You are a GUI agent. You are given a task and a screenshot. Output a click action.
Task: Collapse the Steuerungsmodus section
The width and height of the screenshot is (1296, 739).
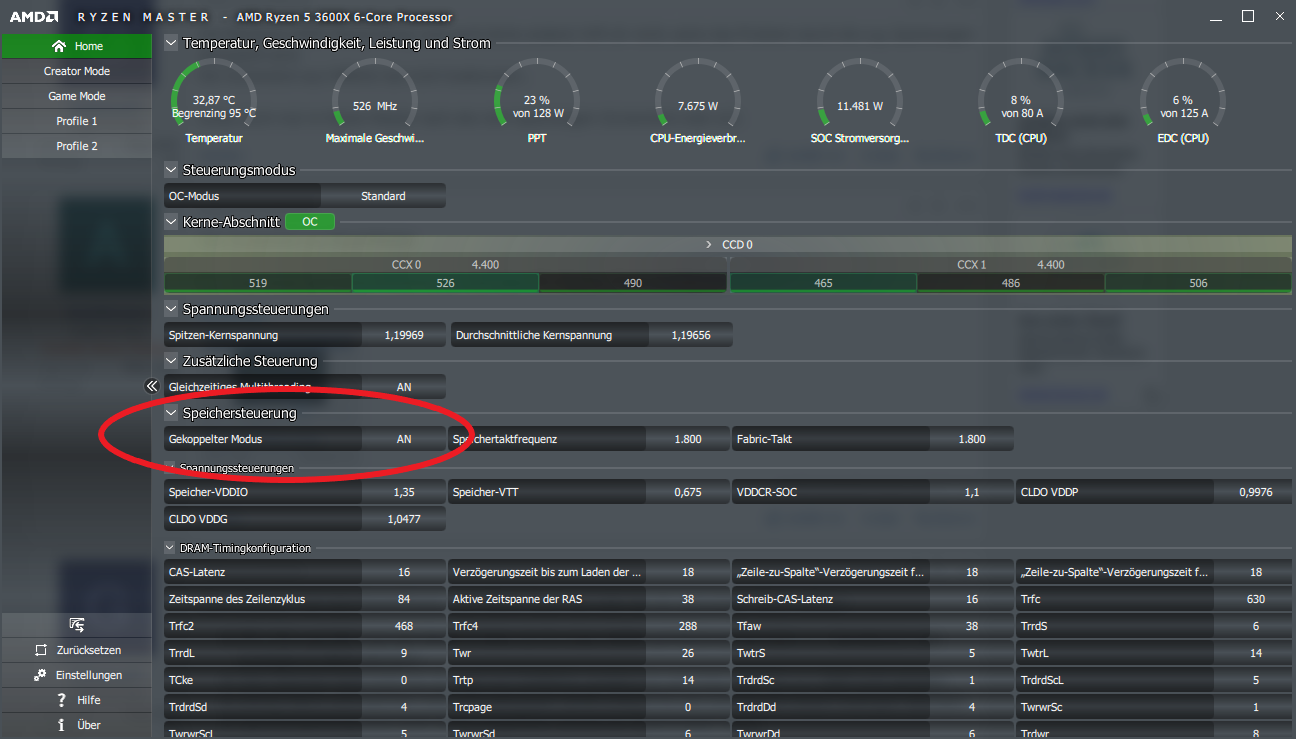point(171,170)
